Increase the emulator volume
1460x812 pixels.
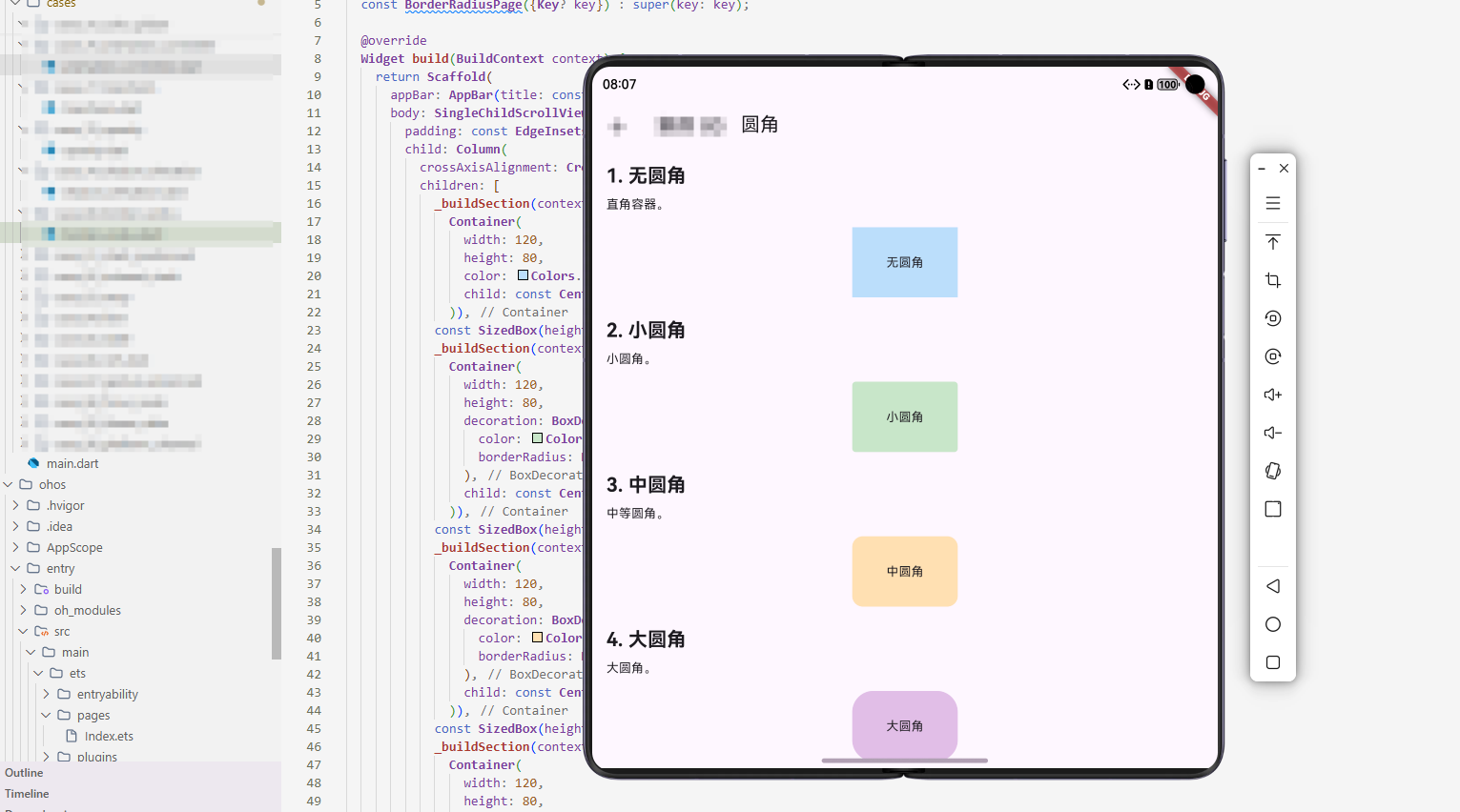click(x=1272, y=394)
